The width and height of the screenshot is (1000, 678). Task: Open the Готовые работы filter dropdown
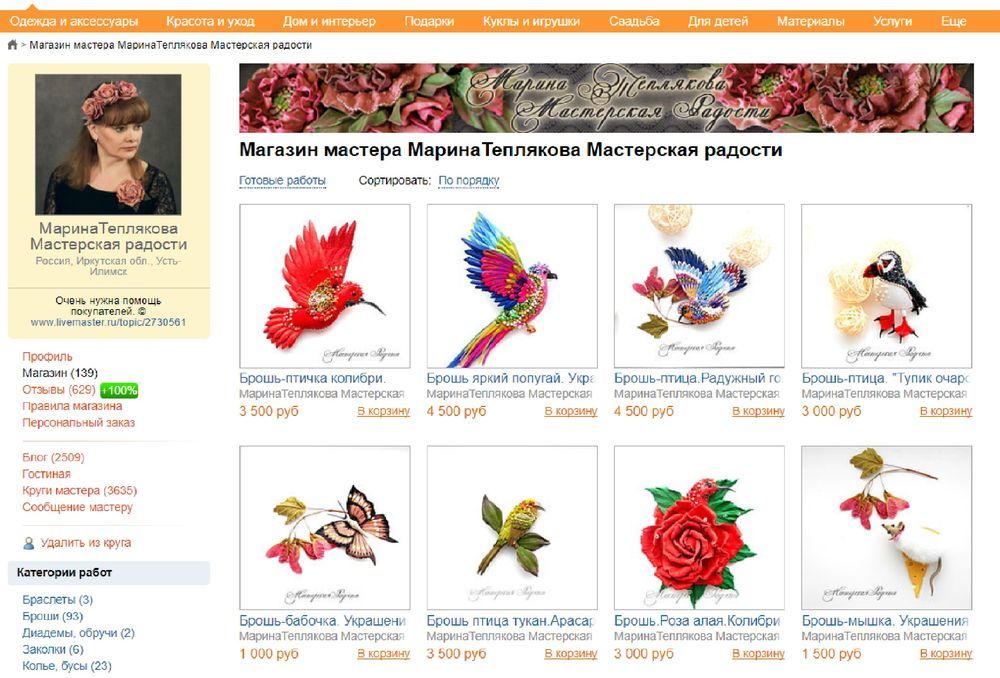pyautogui.click(x=283, y=181)
